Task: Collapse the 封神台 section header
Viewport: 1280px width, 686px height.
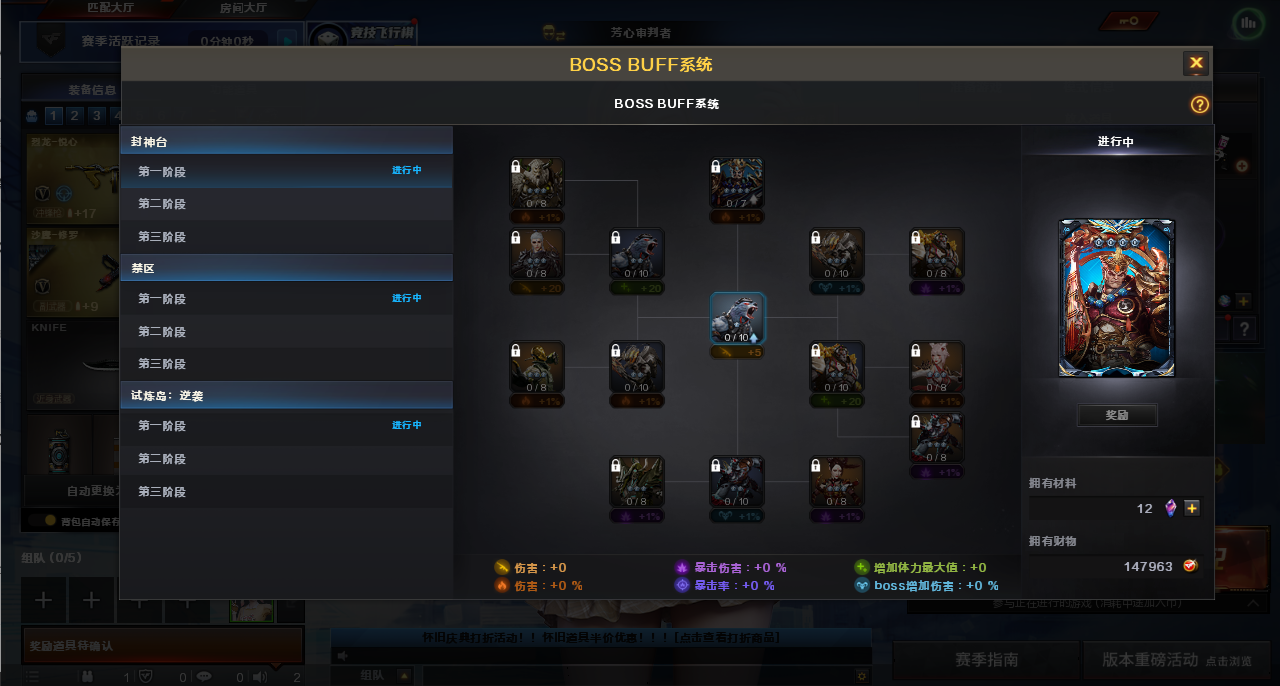Action: pos(286,142)
